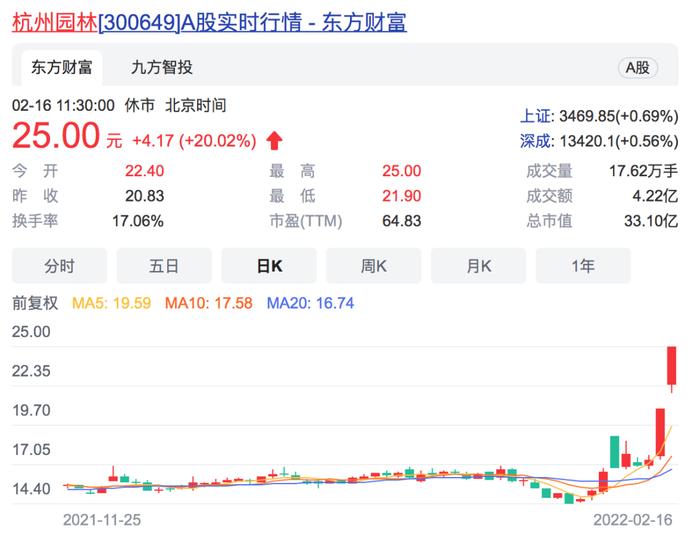Switch to the 东方财富 tab
Screen dimensions: 700x536
pyautogui.click(x=62, y=68)
